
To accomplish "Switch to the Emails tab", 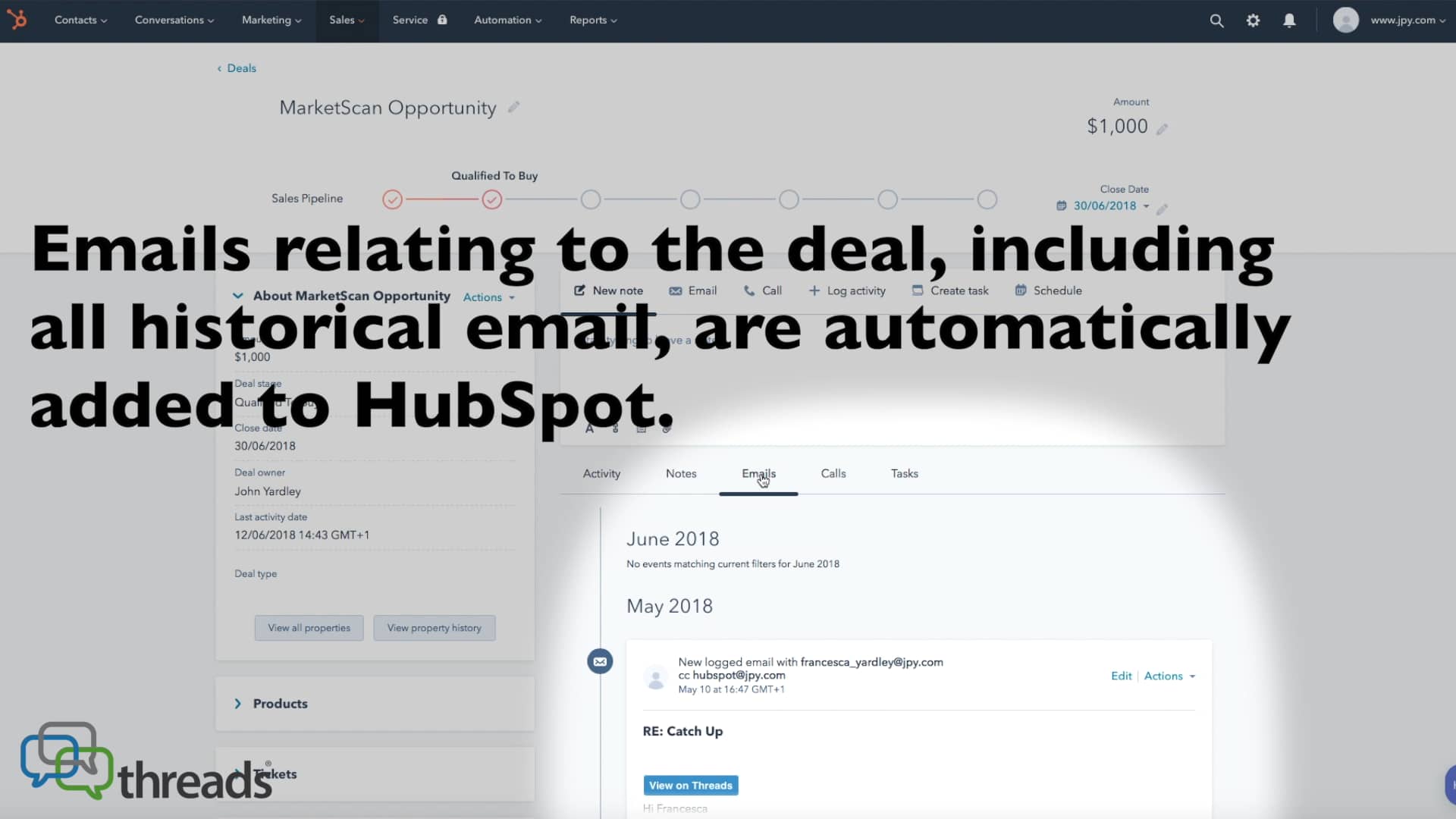I will pyautogui.click(x=758, y=473).
